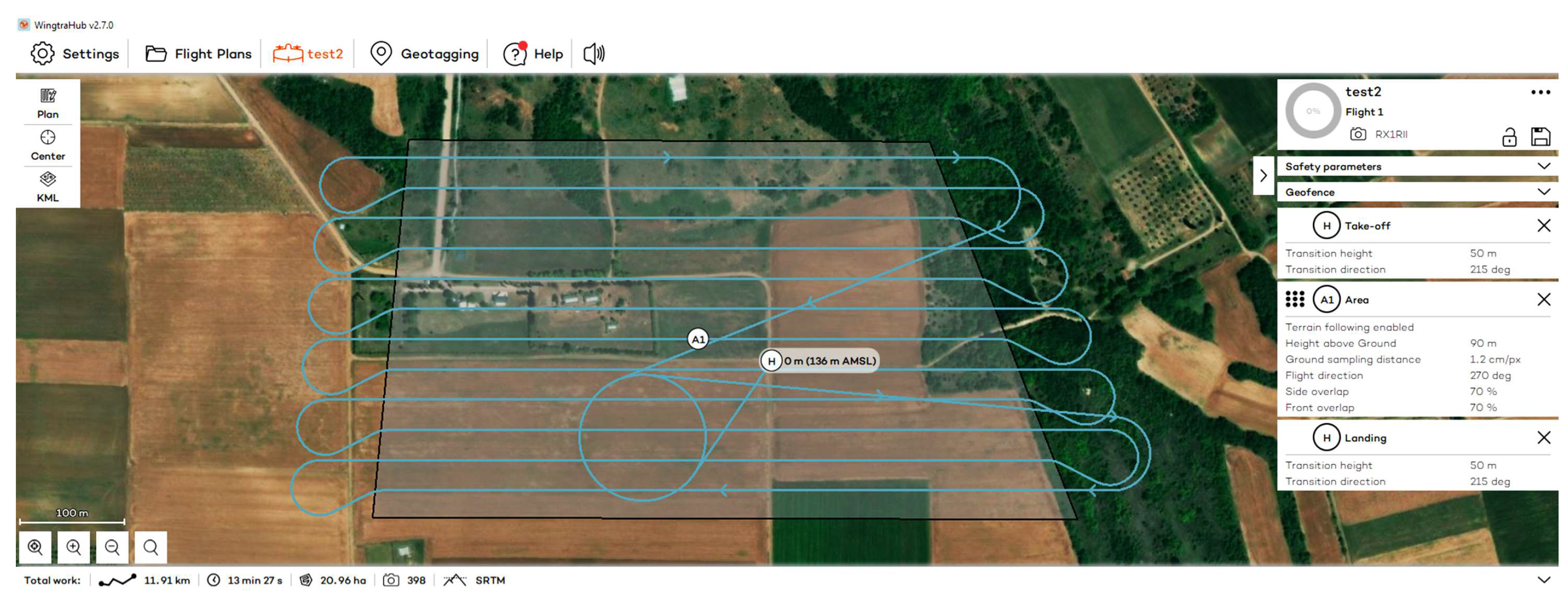Click the 0% progress ring

(1313, 111)
